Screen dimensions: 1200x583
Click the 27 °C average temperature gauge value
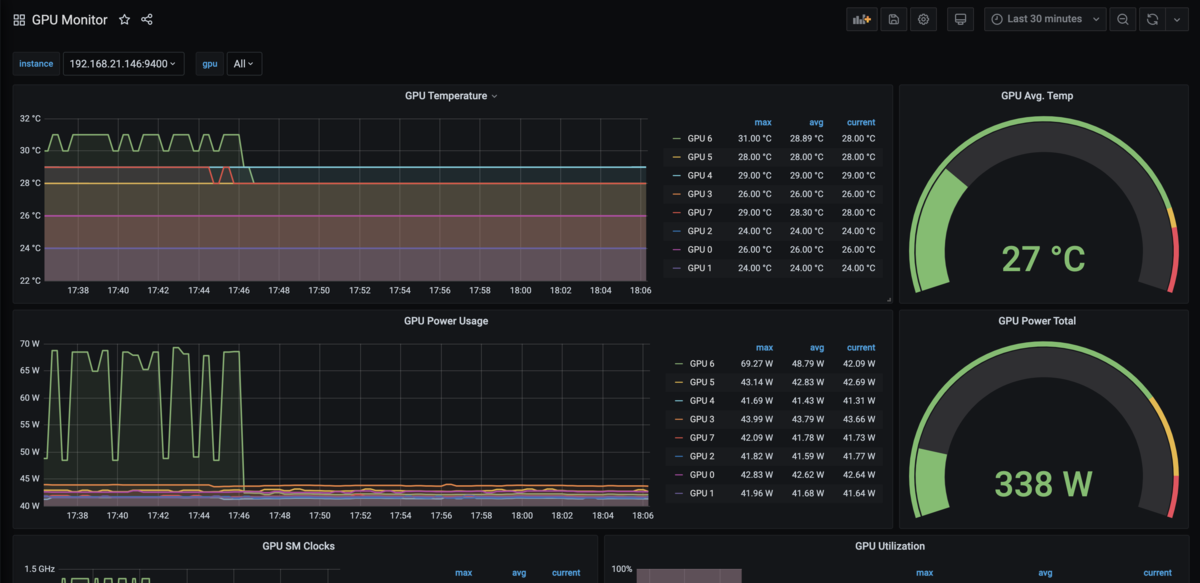tap(1044, 259)
